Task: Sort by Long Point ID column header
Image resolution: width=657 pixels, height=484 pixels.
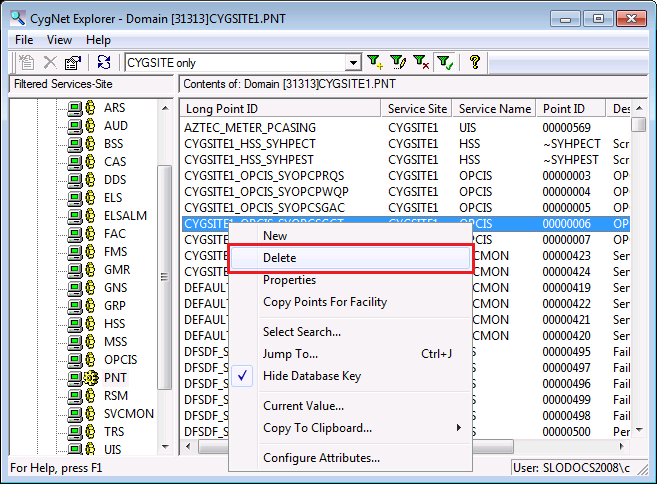Action: click(280, 109)
